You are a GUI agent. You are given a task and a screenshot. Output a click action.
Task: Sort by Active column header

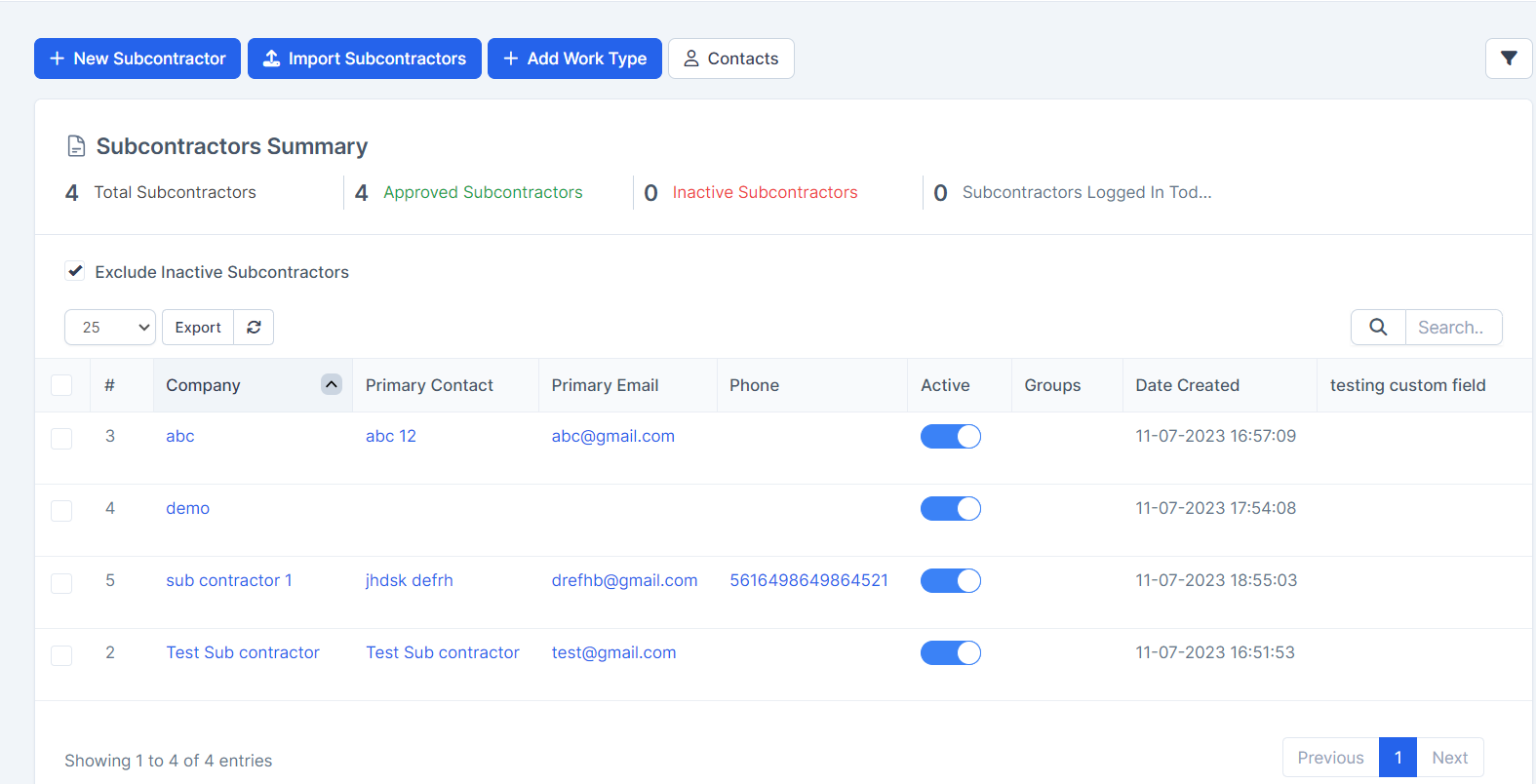[960, 385]
